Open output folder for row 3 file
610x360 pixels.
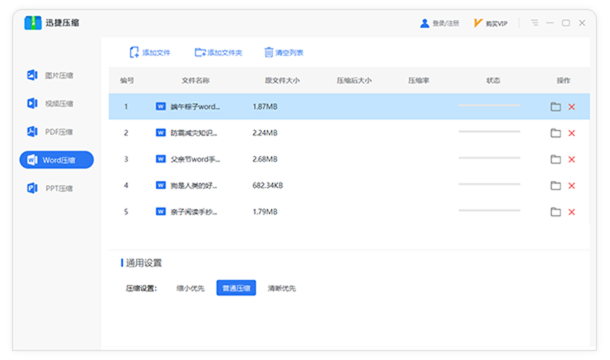(556, 159)
